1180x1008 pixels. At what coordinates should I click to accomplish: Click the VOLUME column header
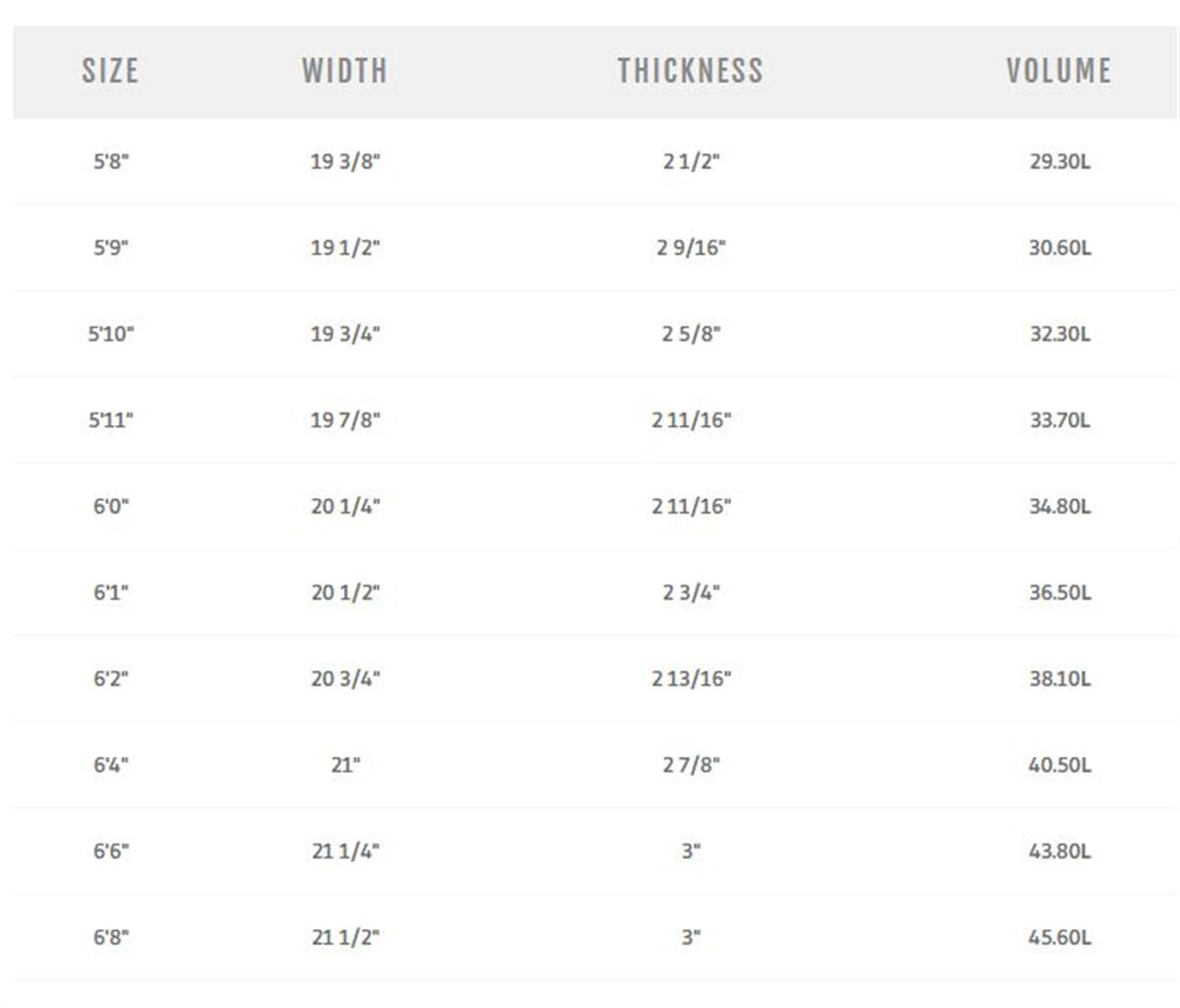click(1059, 71)
